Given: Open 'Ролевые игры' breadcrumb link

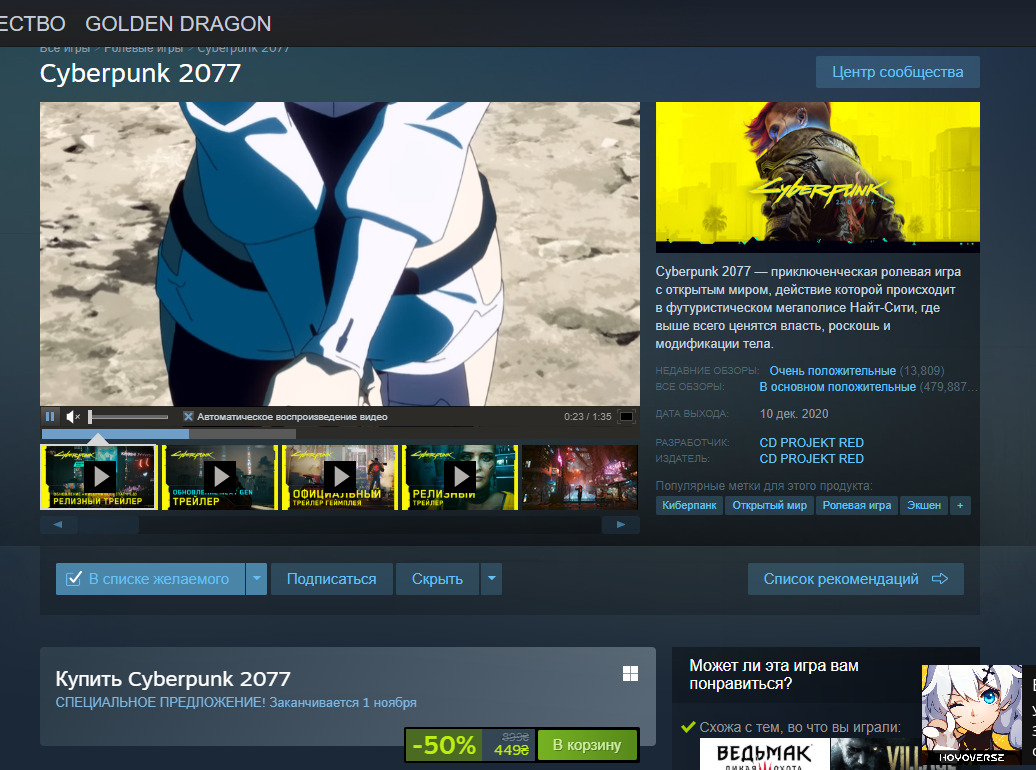Looking at the screenshot, I should coord(144,48).
